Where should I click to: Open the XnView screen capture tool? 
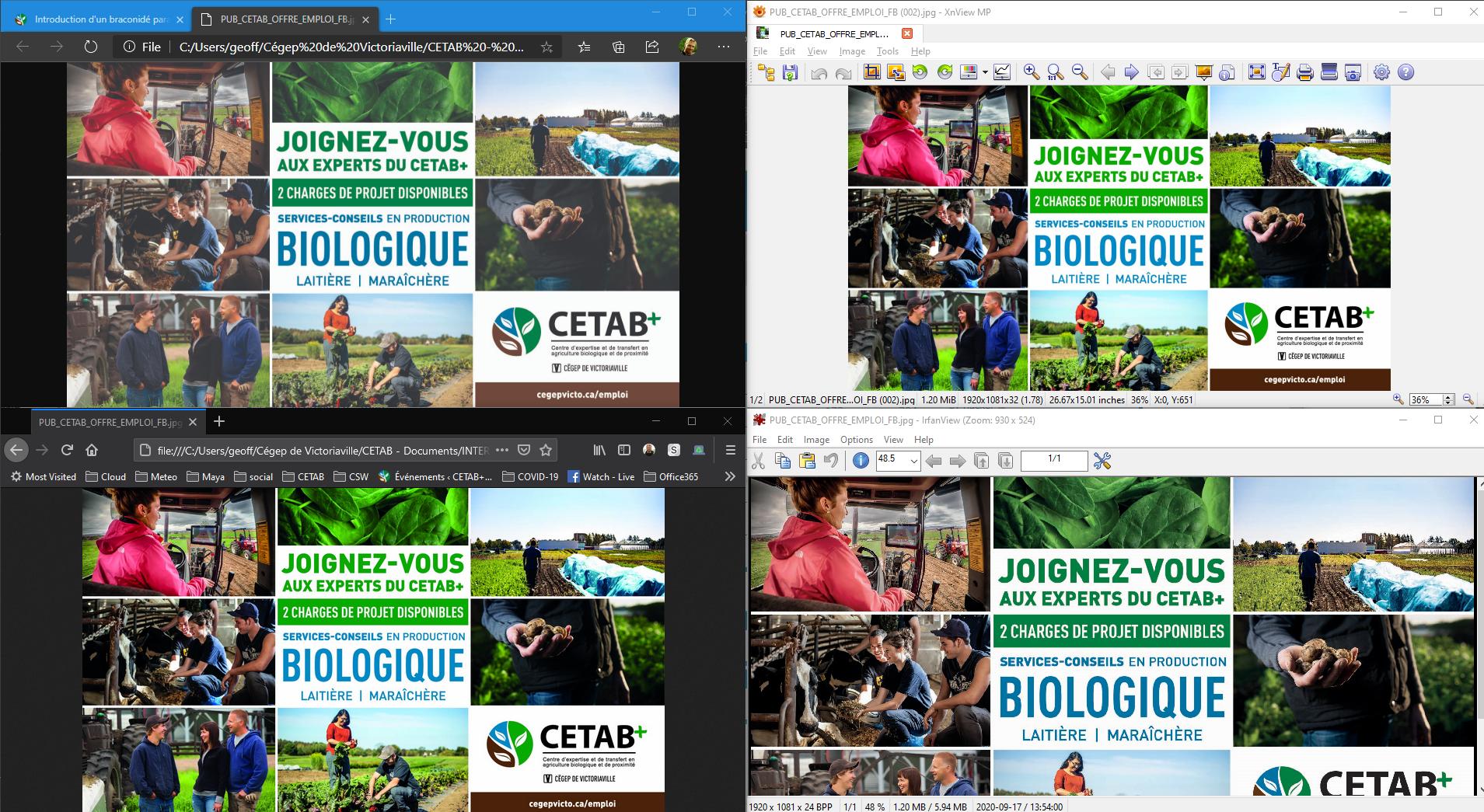click(x=1353, y=73)
